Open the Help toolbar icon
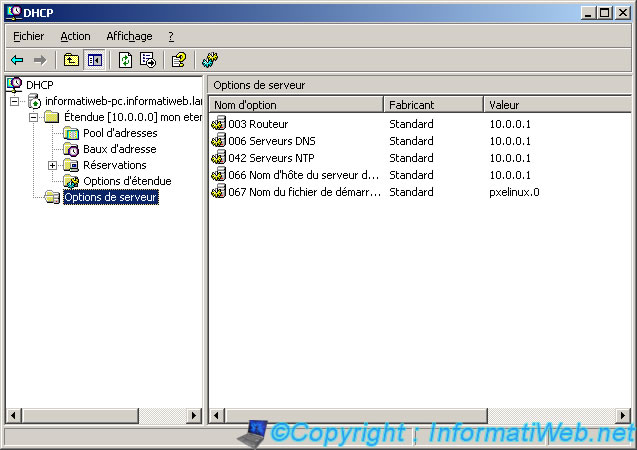 (178, 60)
